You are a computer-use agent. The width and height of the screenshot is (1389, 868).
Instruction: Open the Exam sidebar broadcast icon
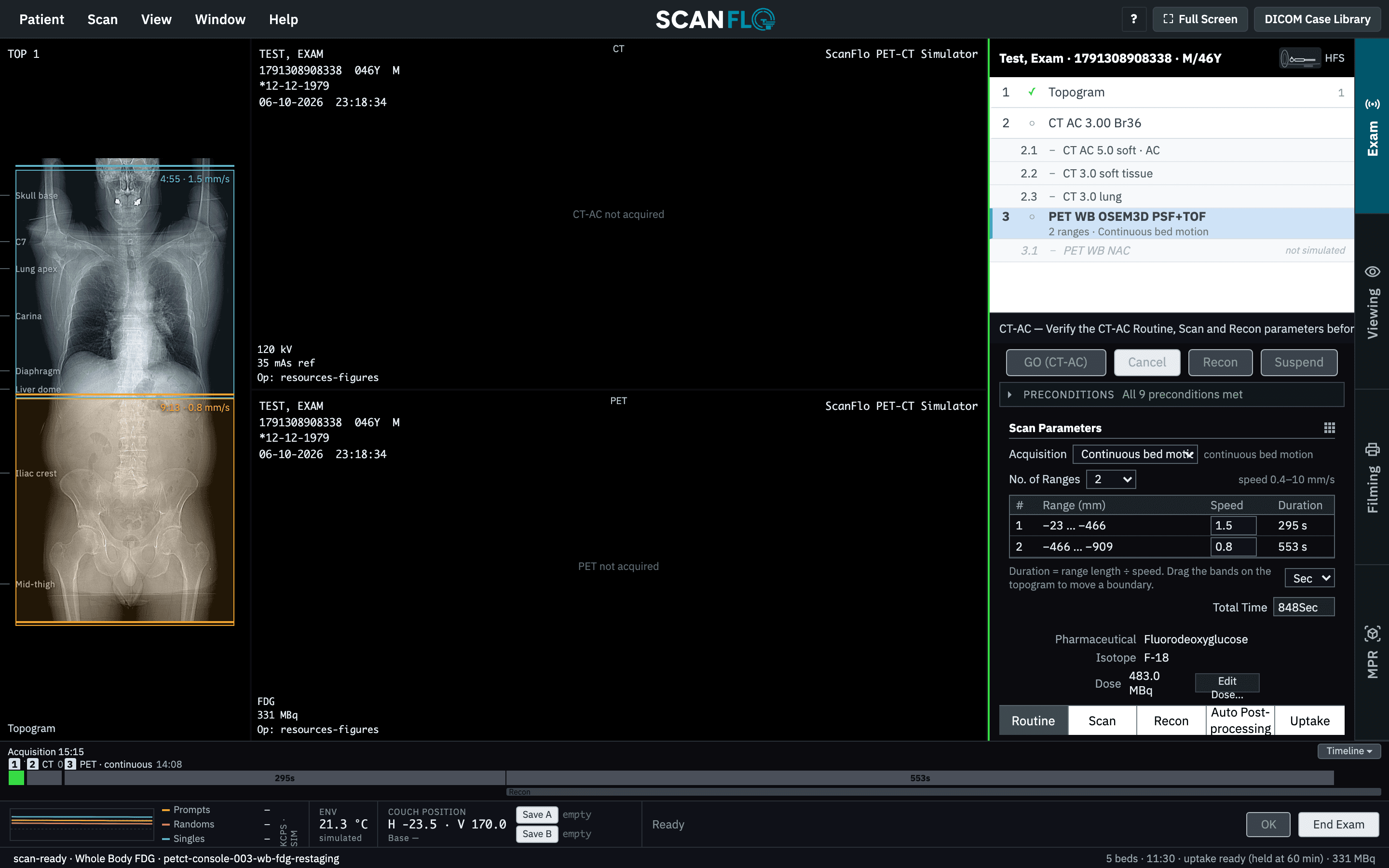click(1372, 104)
